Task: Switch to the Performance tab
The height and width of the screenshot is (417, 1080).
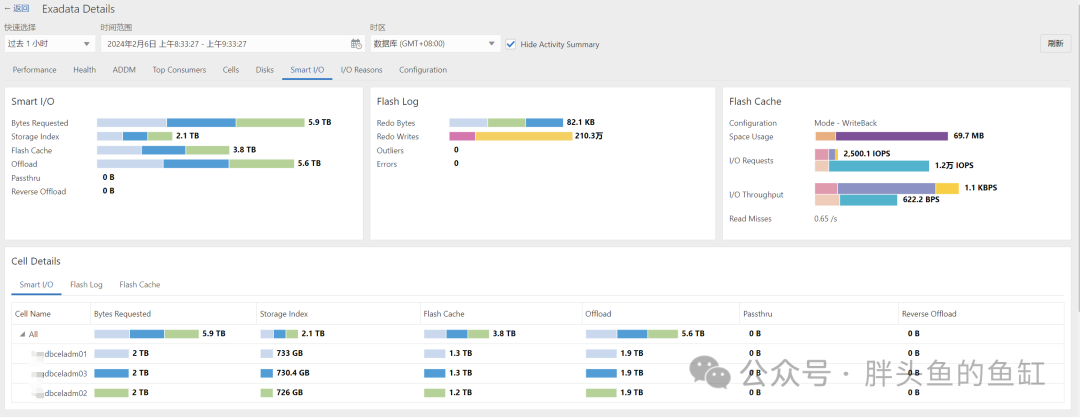Action: tap(34, 70)
